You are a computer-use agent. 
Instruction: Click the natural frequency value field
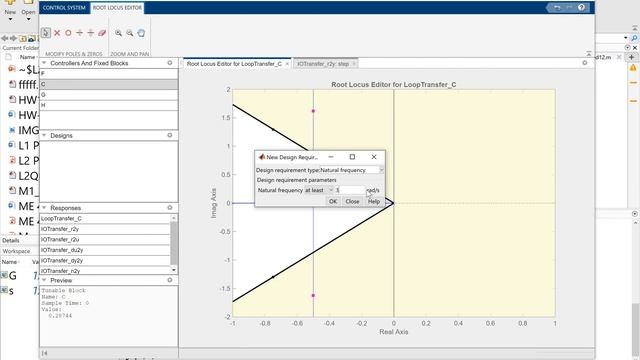pyautogui.click(x=350, y=190)
